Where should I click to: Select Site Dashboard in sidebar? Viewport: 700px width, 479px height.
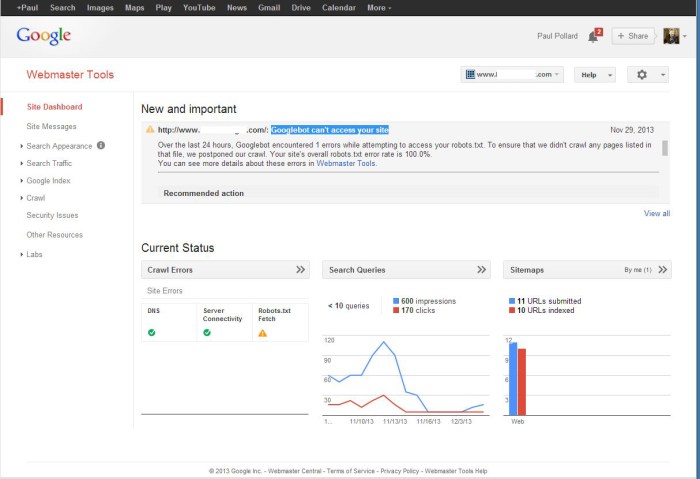pos(54,107)
